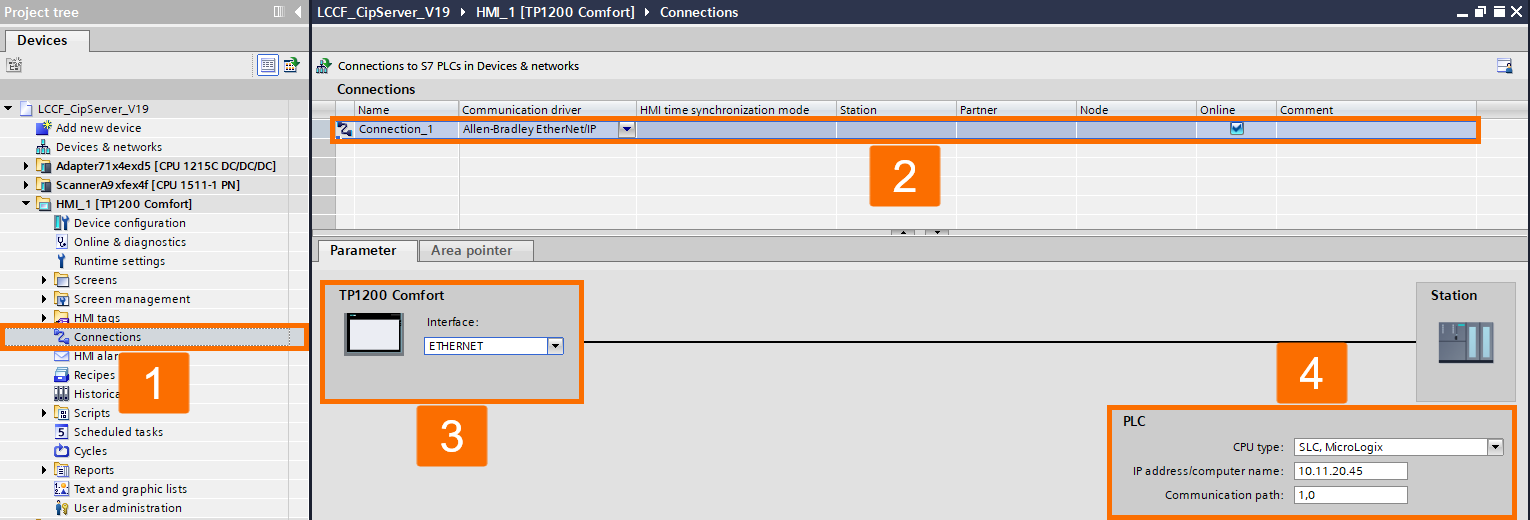Toggle the Online checkbox for Connection_1
This screenshot has height=520, width=1530.
coord(1237,128)
